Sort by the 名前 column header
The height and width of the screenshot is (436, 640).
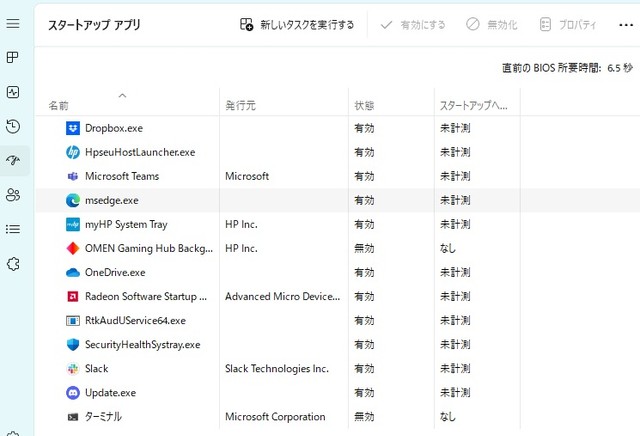click(x=58, y=106)
